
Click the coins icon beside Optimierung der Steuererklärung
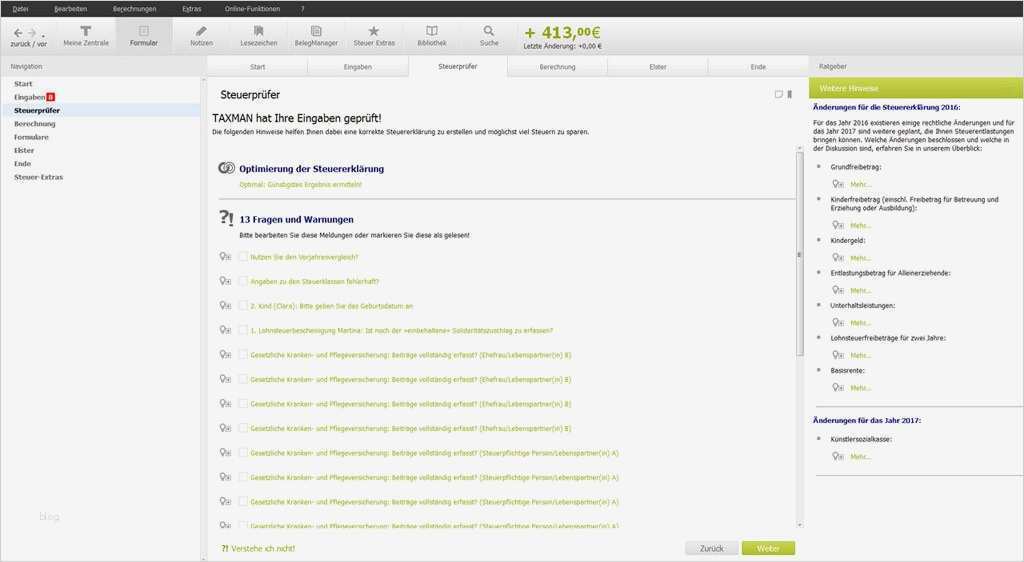pos(226,168)
